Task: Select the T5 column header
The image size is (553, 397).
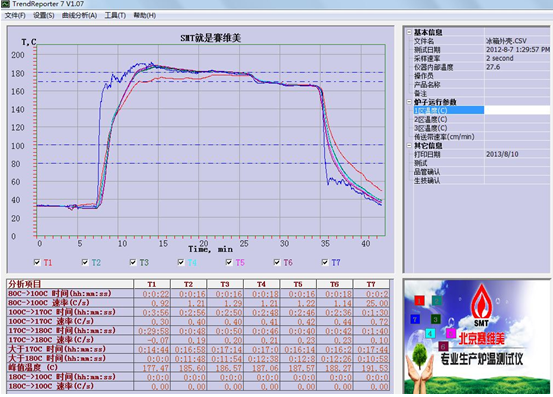Action: coord(298,284)
